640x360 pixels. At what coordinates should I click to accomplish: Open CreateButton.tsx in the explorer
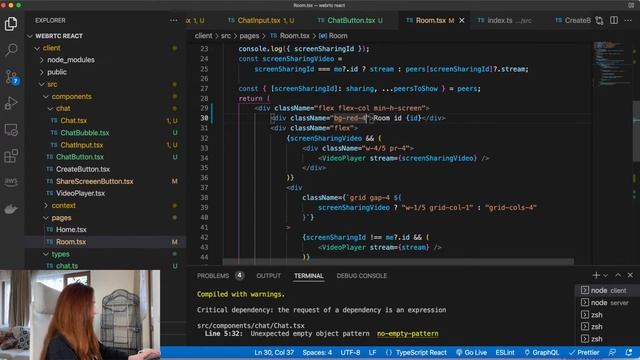tap(105, 169)
